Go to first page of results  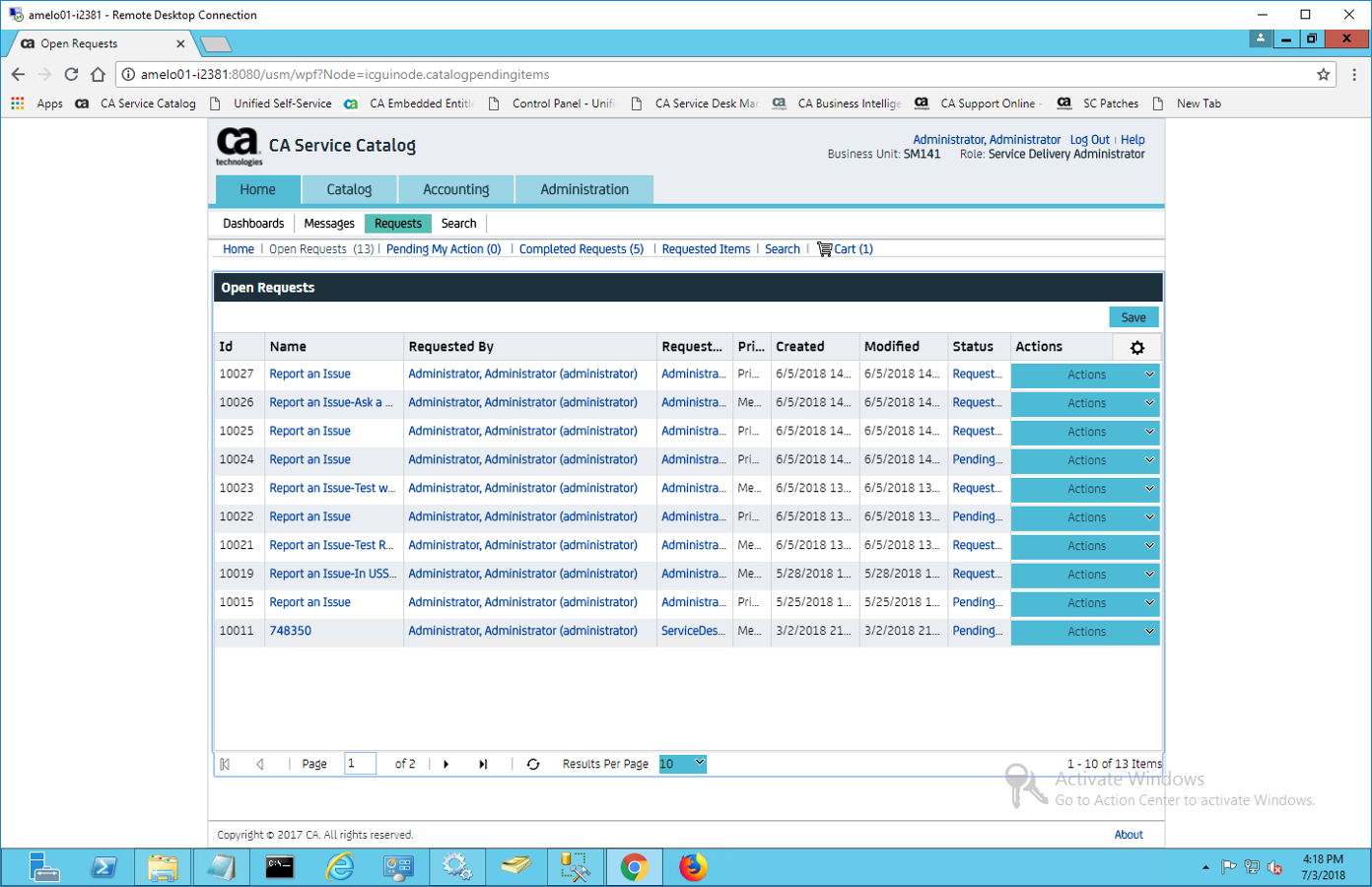coord(225,764)
